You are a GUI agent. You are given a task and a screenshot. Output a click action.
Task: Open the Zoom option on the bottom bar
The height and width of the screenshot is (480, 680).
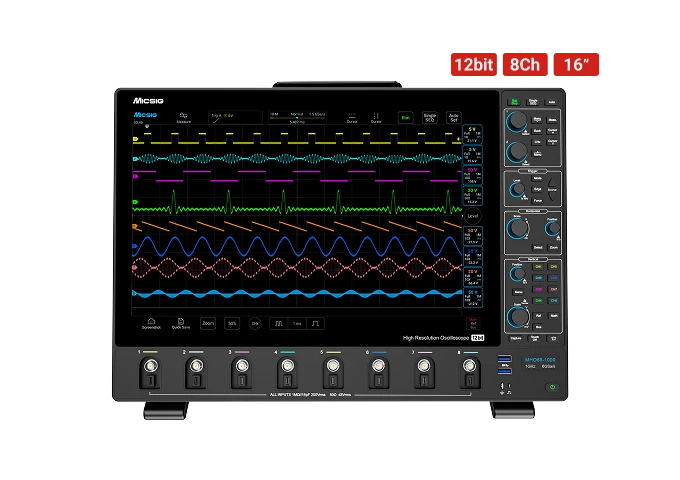pos(208,323)
